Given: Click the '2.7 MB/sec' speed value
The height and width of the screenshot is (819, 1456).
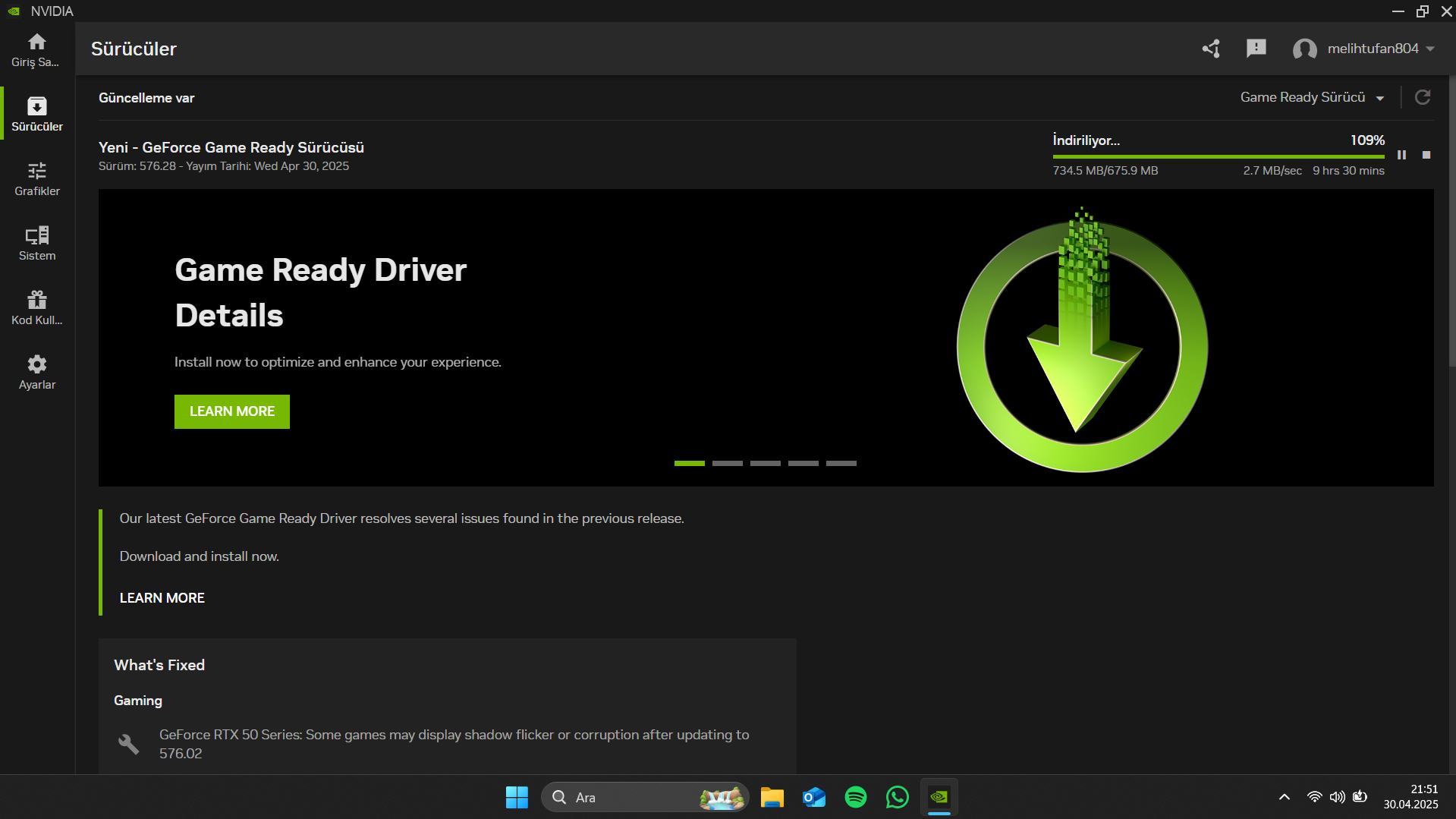Looking at the screenshot, I should pyautogui.click(x=1272, y=171).
